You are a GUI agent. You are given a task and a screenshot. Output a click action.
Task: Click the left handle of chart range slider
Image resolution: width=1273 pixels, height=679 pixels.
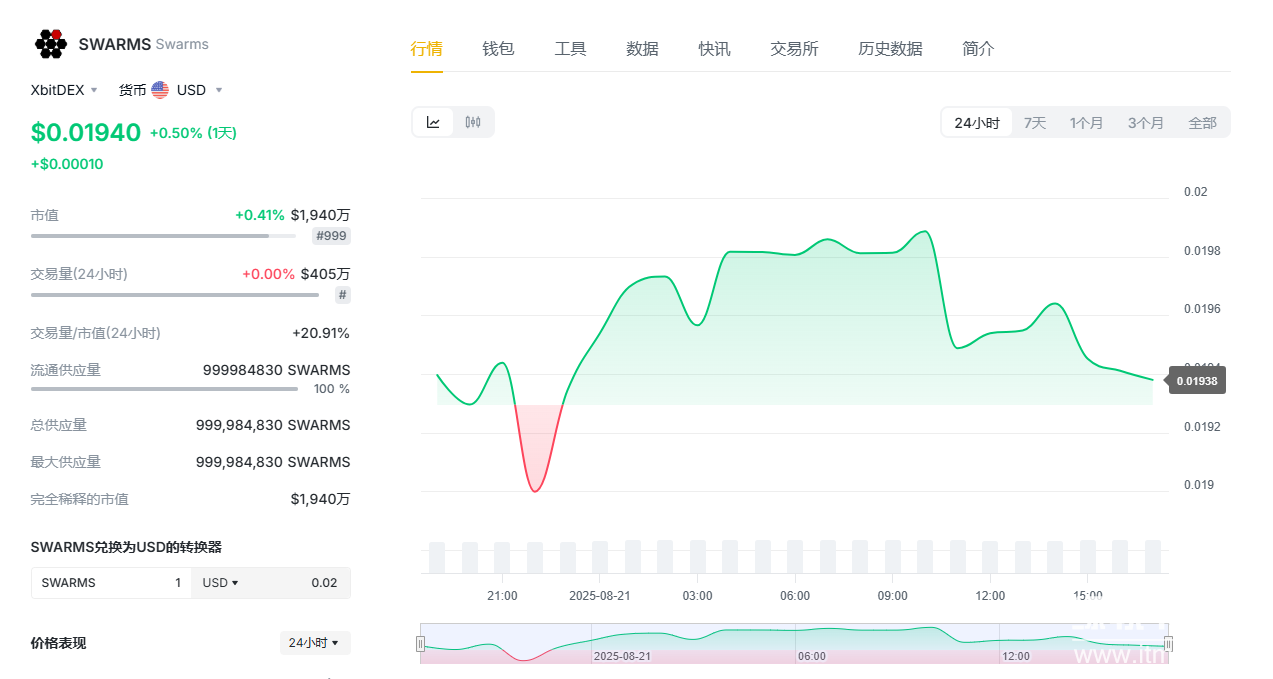click(x=421, y=644)
